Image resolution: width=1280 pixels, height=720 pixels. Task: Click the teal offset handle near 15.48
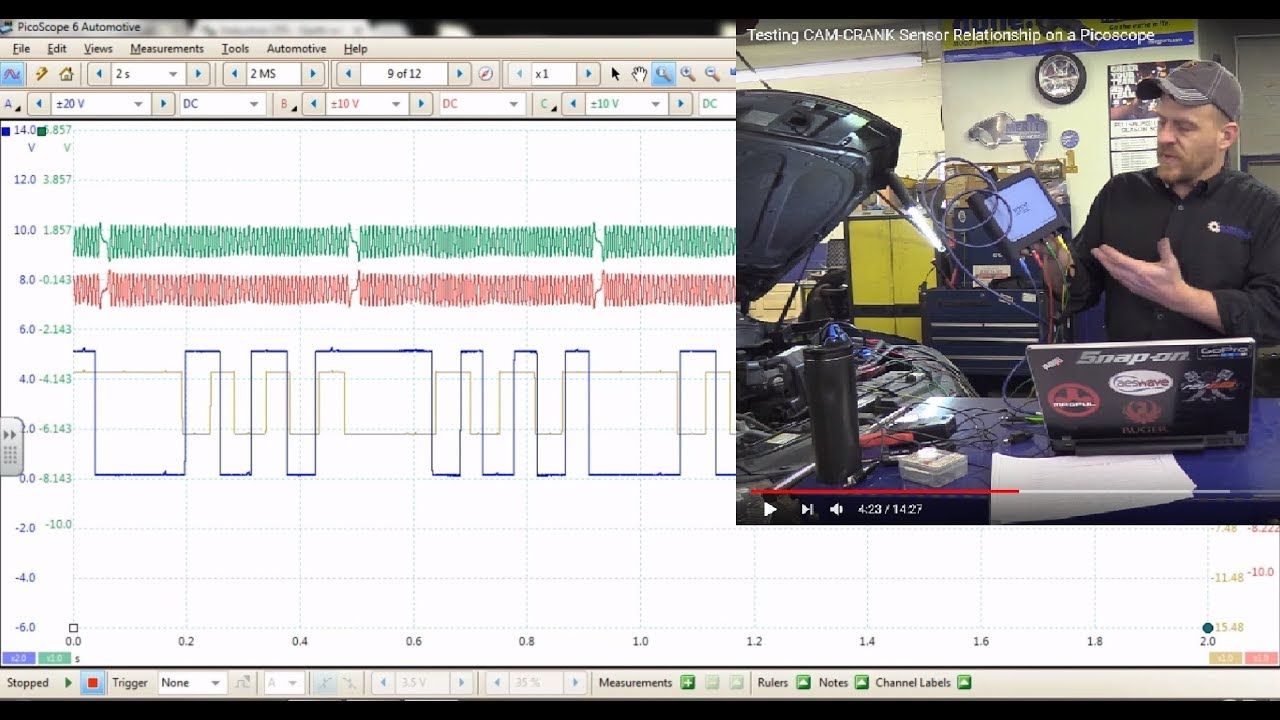coord(1208,628)
